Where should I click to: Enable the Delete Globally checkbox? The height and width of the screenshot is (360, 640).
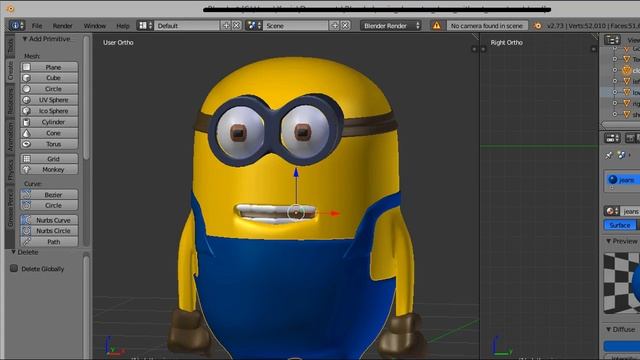[14, 268]
